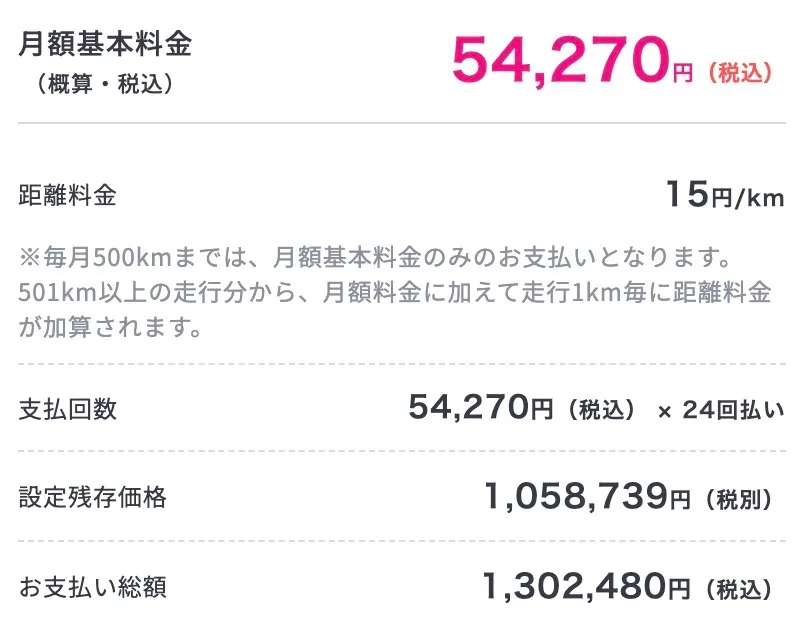The image size is (806, 638).
Task: Click the 月額基本料金 heading
Action: (104, 44)
